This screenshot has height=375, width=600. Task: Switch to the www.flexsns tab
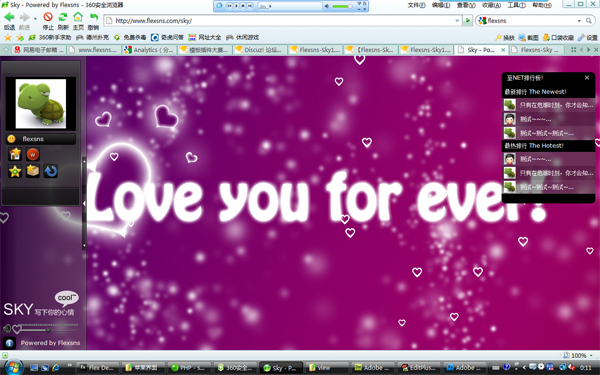pos(94,50)
